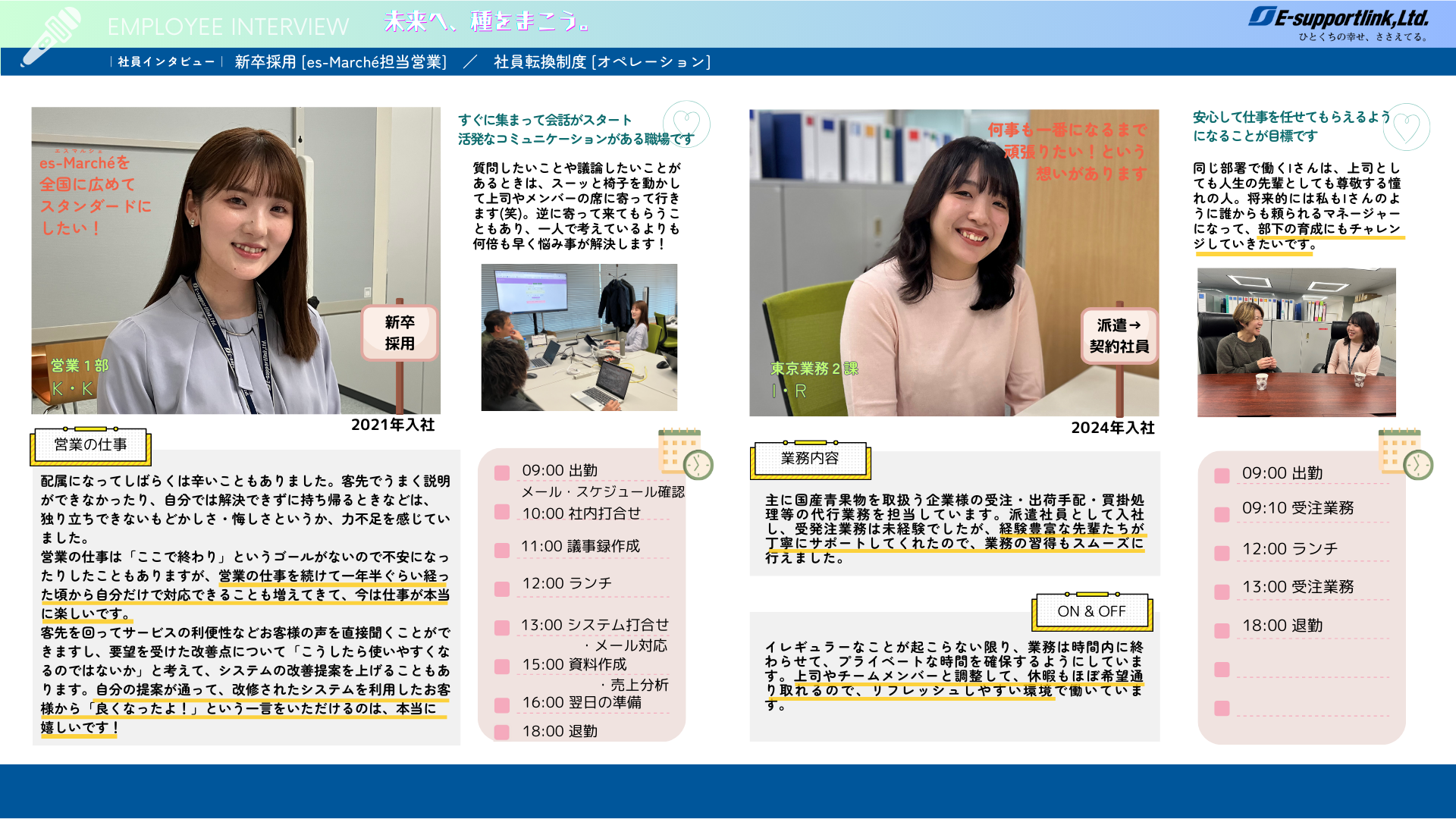
Task: Open the photo of two women talking at table
Action: pyautogui.click(x=1297, y=342)
